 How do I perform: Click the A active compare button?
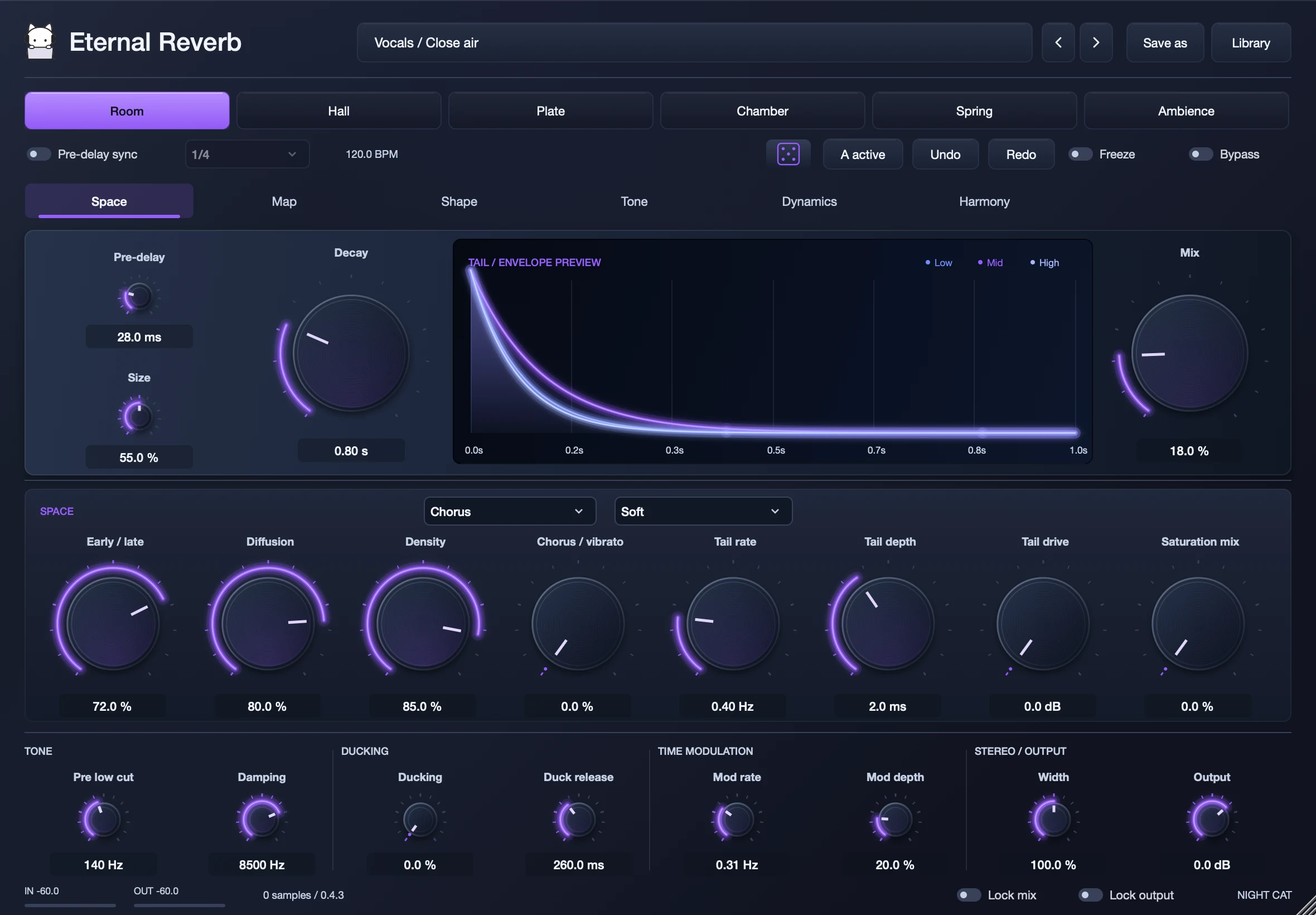[863, 154]
